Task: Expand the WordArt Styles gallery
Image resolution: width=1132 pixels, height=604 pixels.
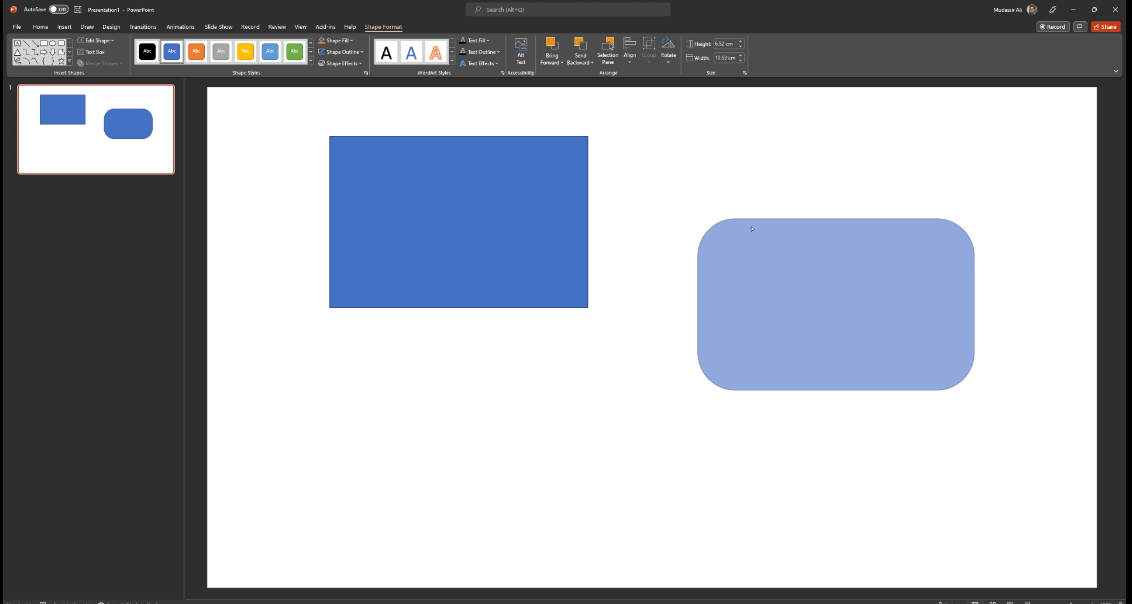Action: point(452,62)
